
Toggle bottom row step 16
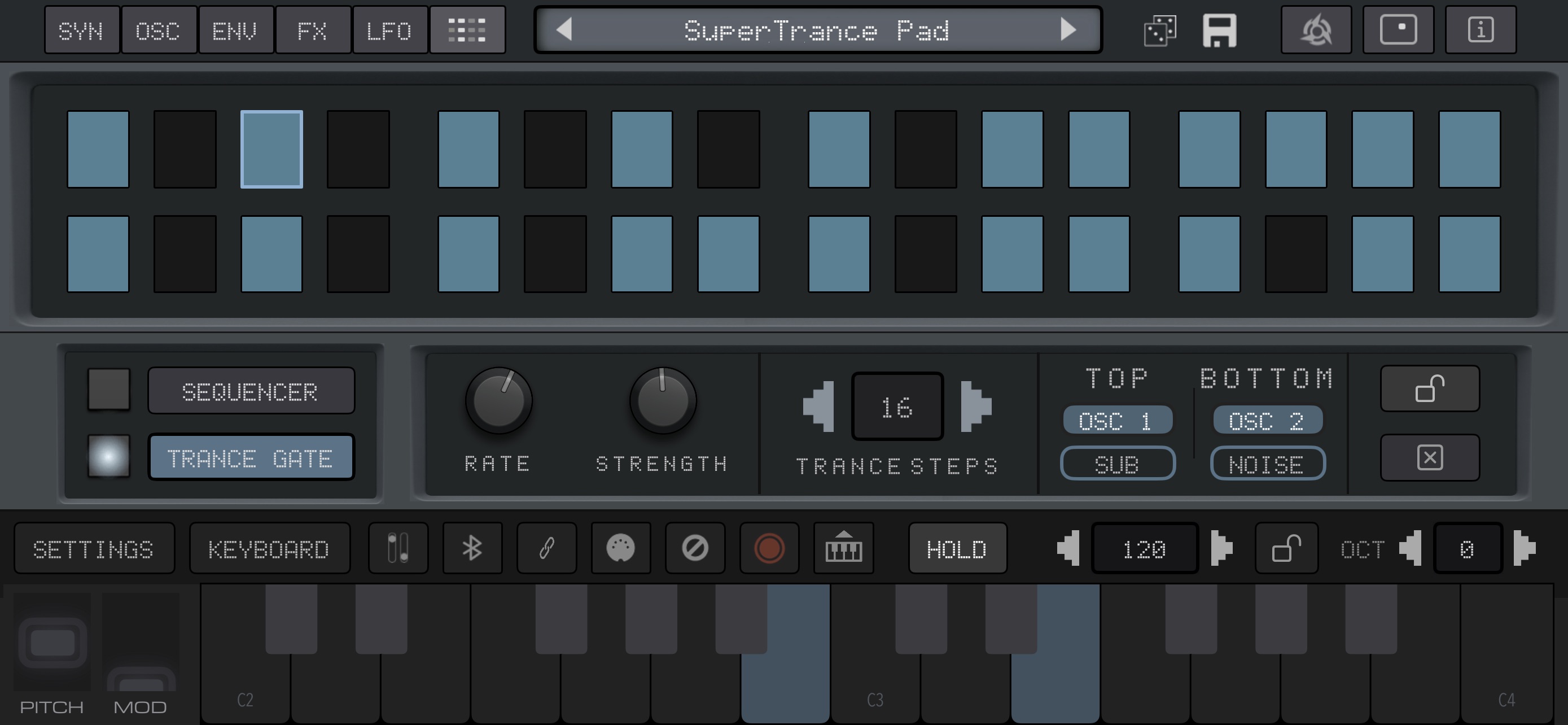coord(1469,254)
